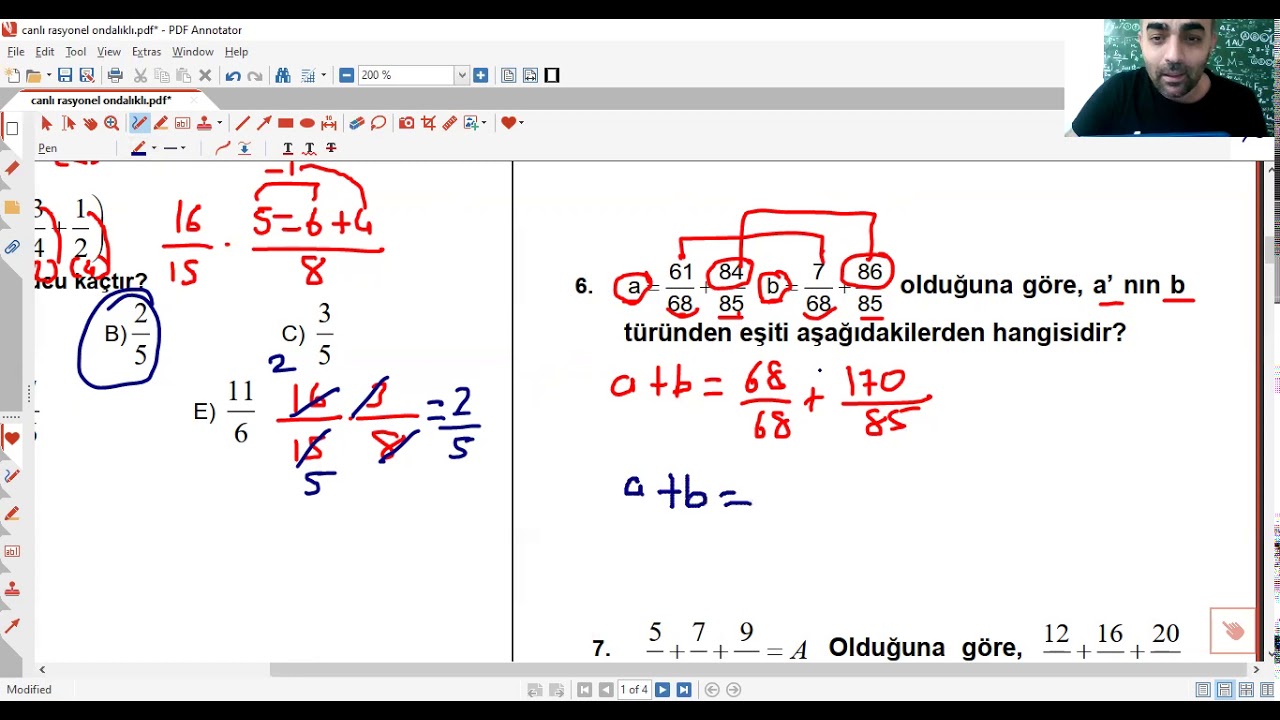Select the Rectangle shape tool

tap(285, 123)
